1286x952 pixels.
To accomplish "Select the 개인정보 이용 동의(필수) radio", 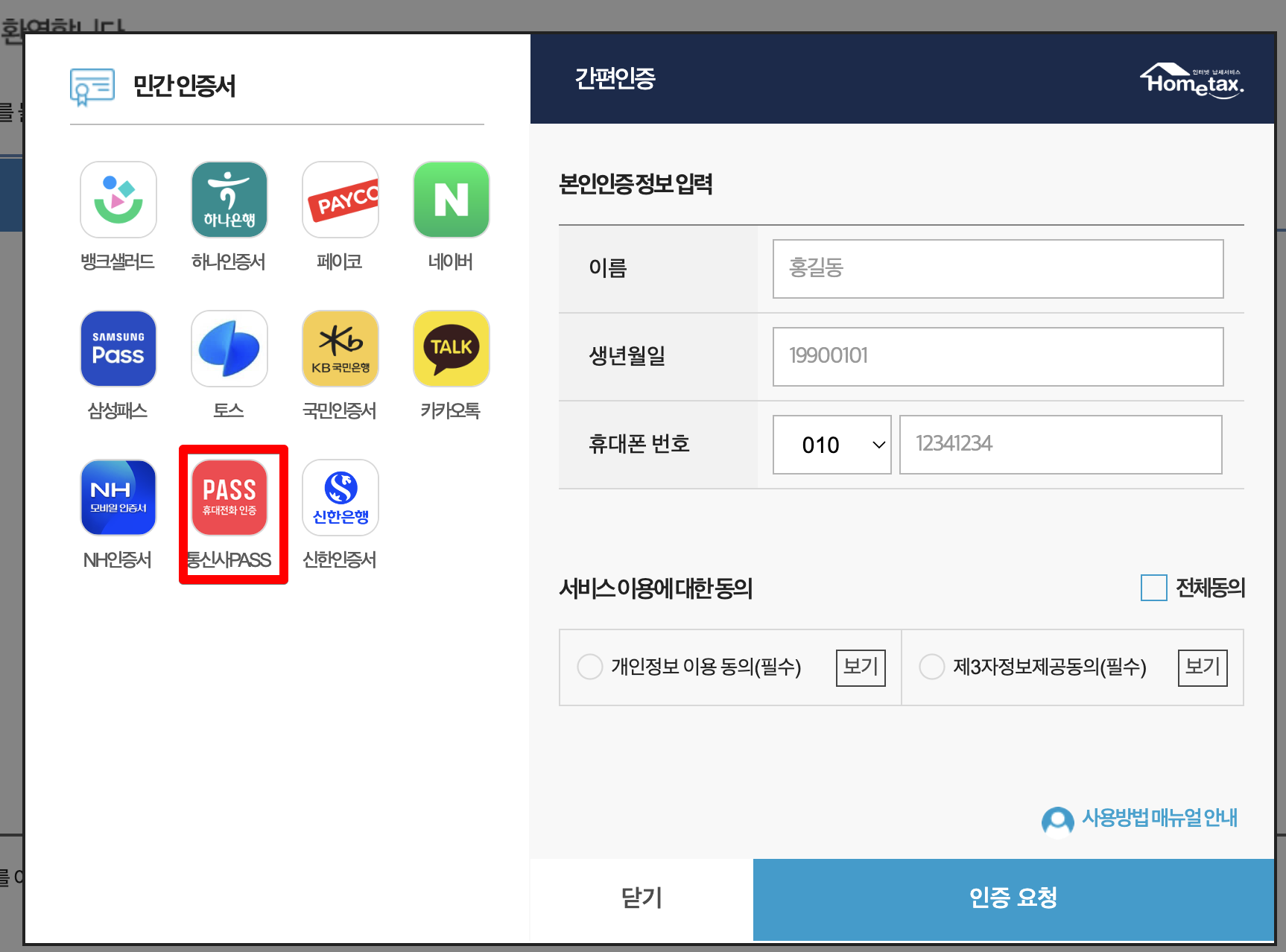I will click(590, 667).
